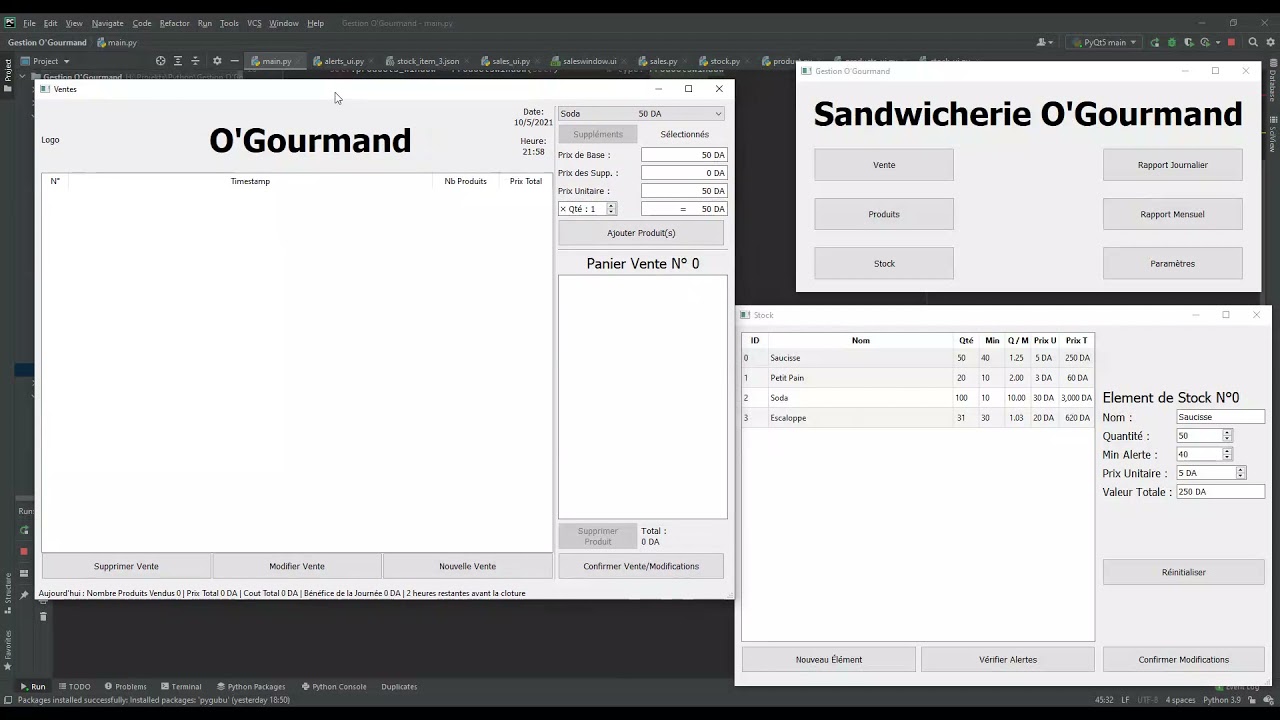Click the trash icon in Run tool window

(43, 616)
